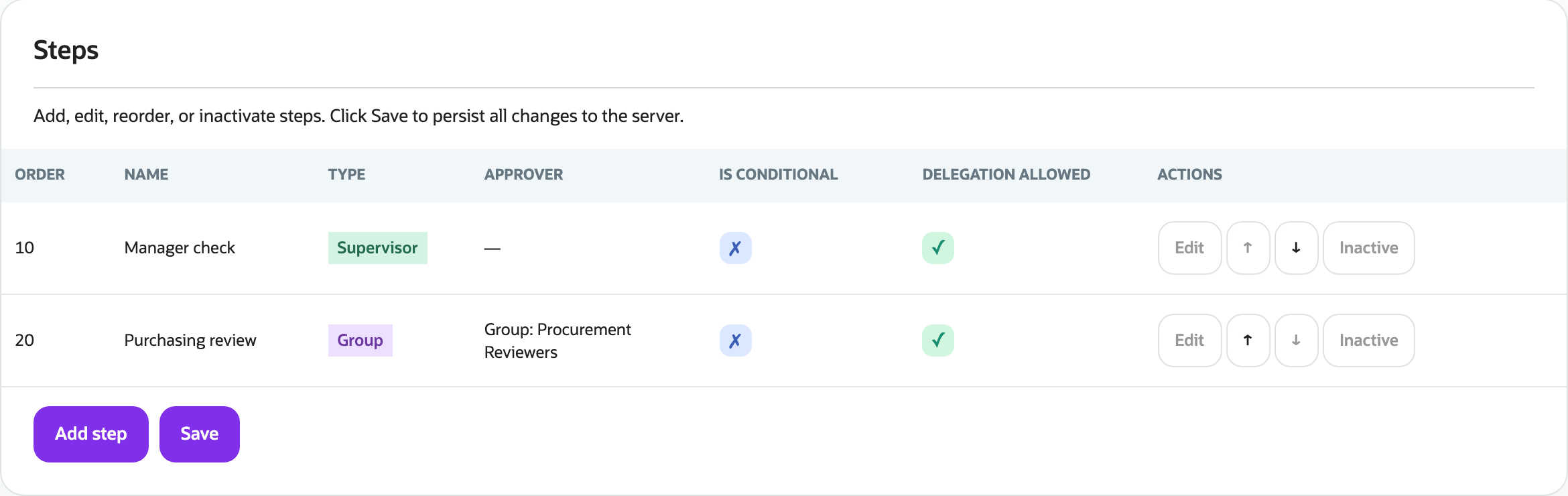Click the APPROVER column header
Image resolution: width=1568 pixels, height=496 pixels.
(x=523, y=174)
